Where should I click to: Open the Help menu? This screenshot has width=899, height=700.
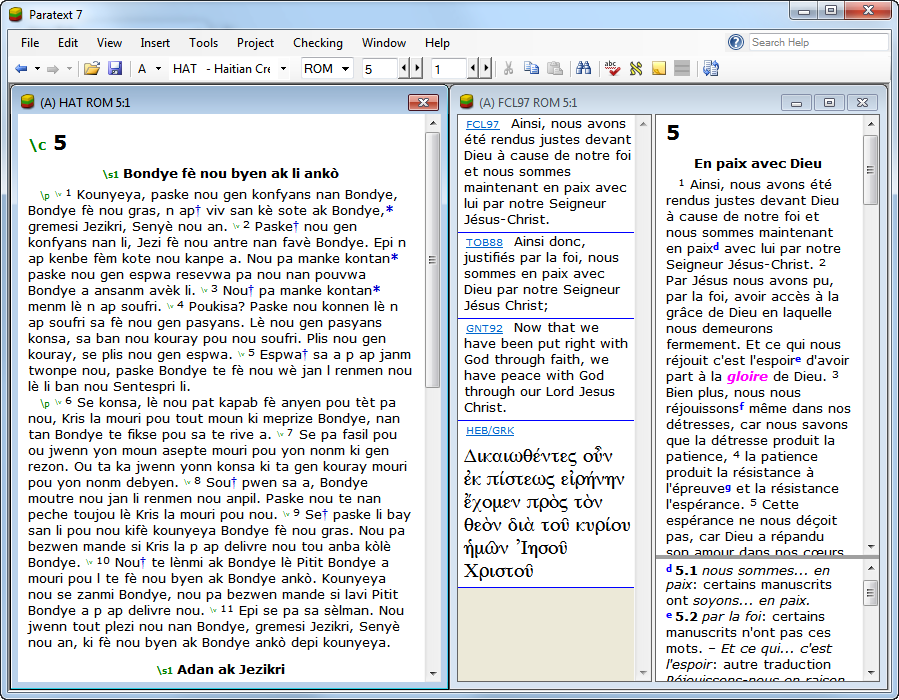click(437, 43)
